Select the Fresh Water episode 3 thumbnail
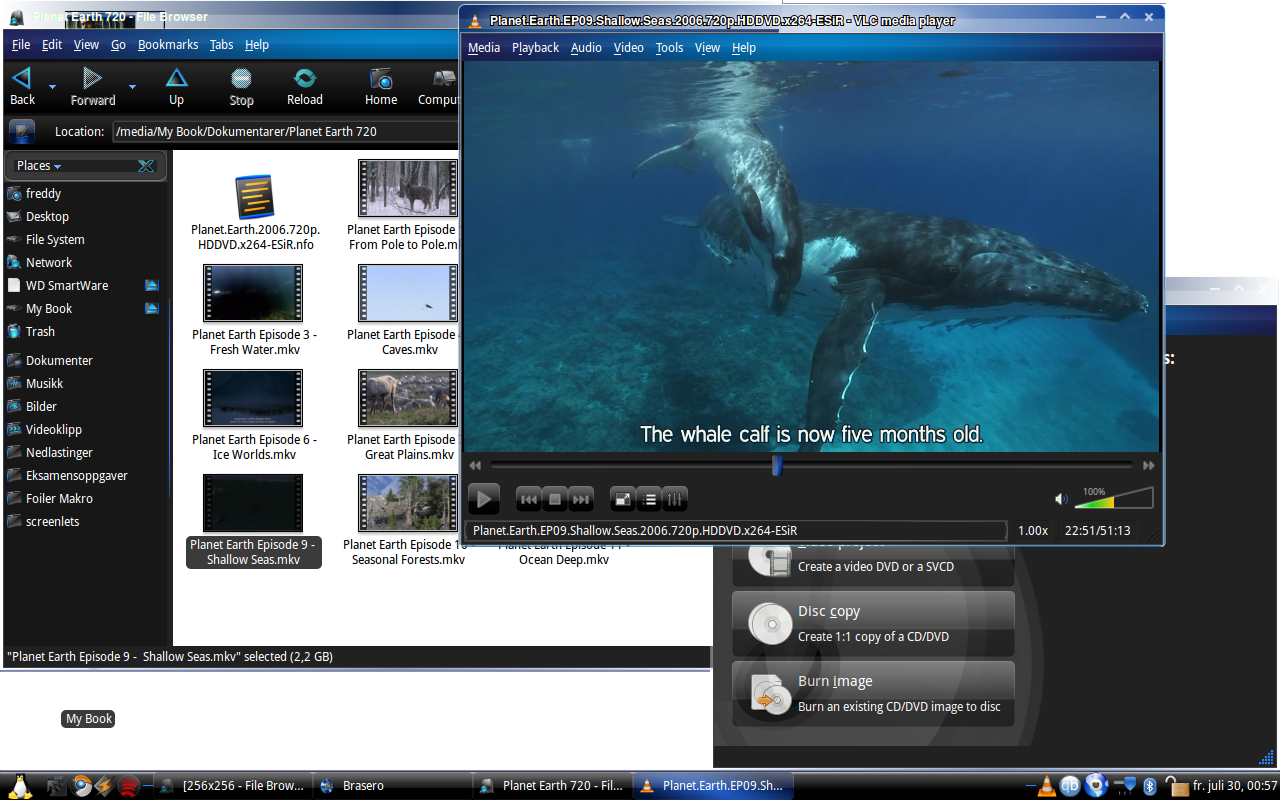 point(253,293)
